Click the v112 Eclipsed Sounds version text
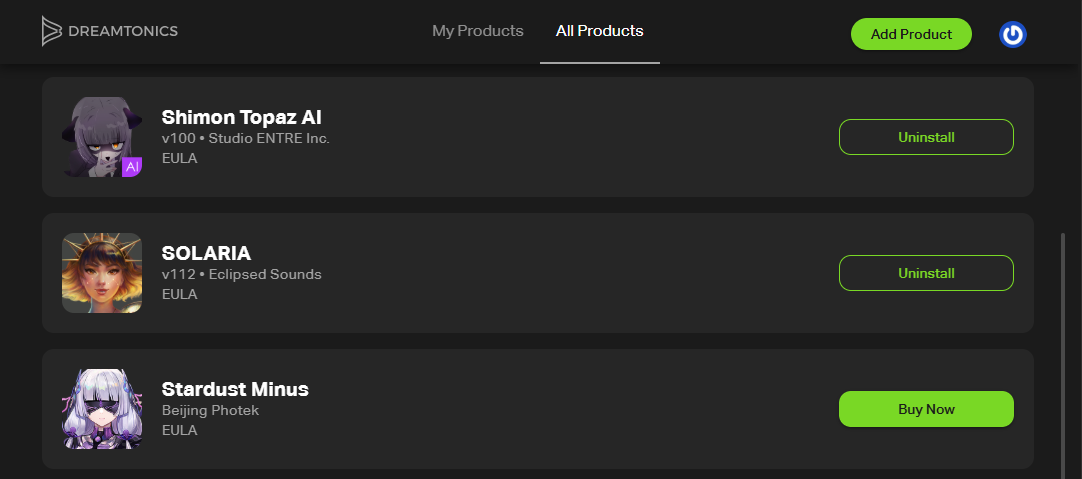This screenshot has height=479, width=1082. pyautogui.click(x=242, y=274)
